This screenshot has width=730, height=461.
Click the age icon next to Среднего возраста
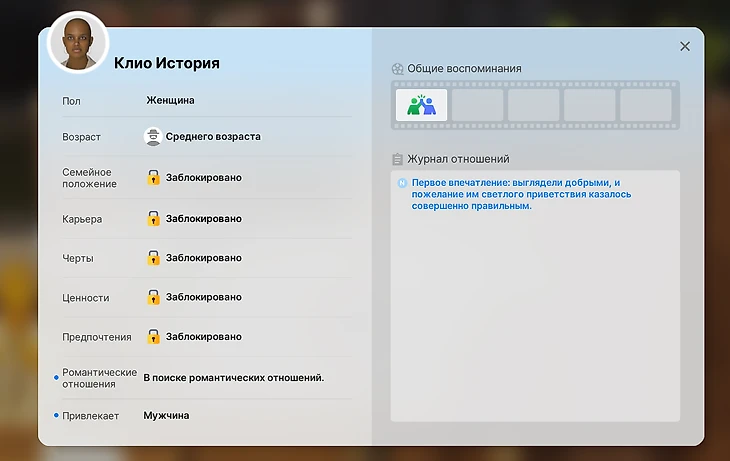153,136
